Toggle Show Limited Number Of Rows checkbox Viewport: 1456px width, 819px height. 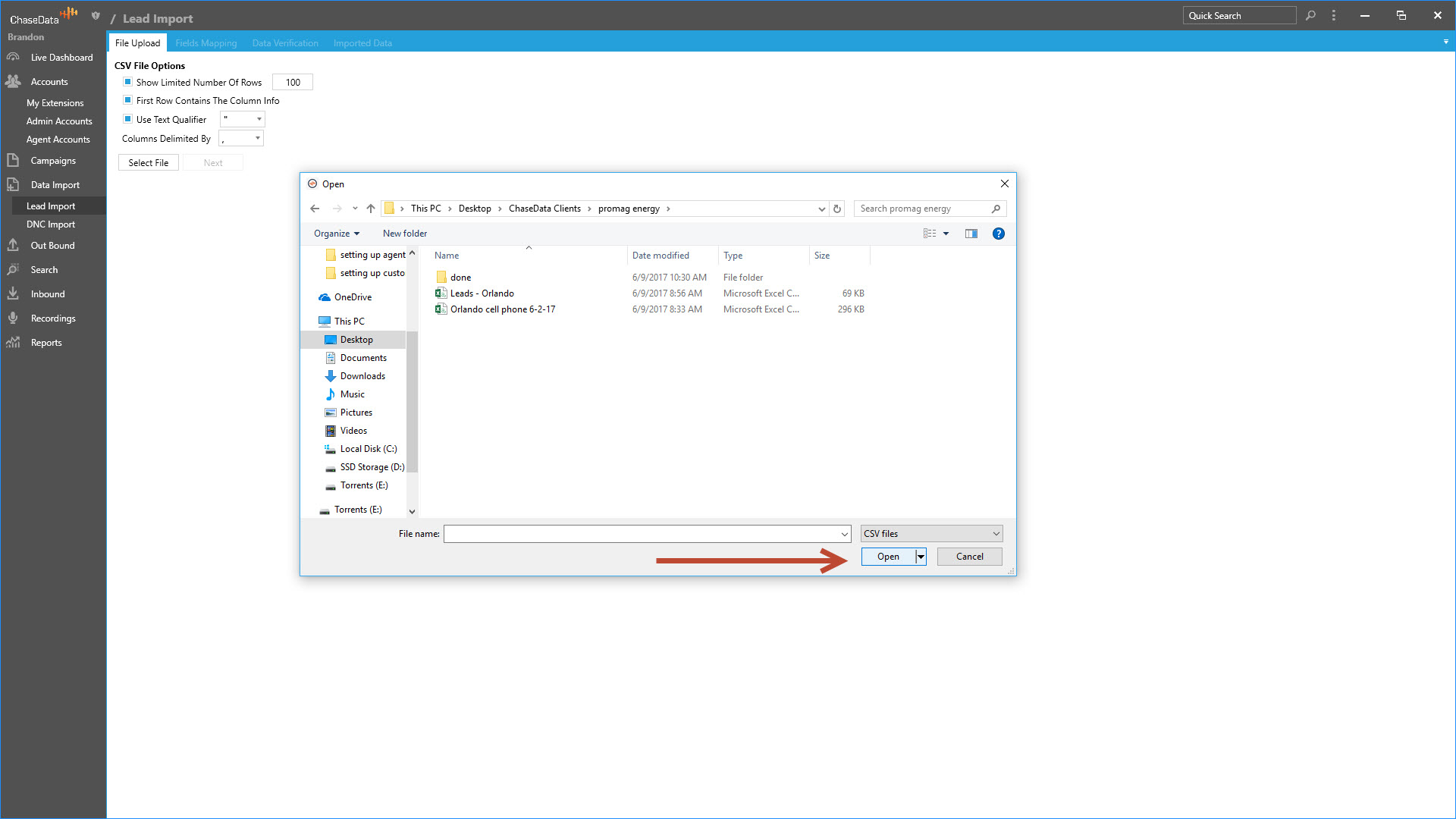pyautogui.click(x=127, y=82)
